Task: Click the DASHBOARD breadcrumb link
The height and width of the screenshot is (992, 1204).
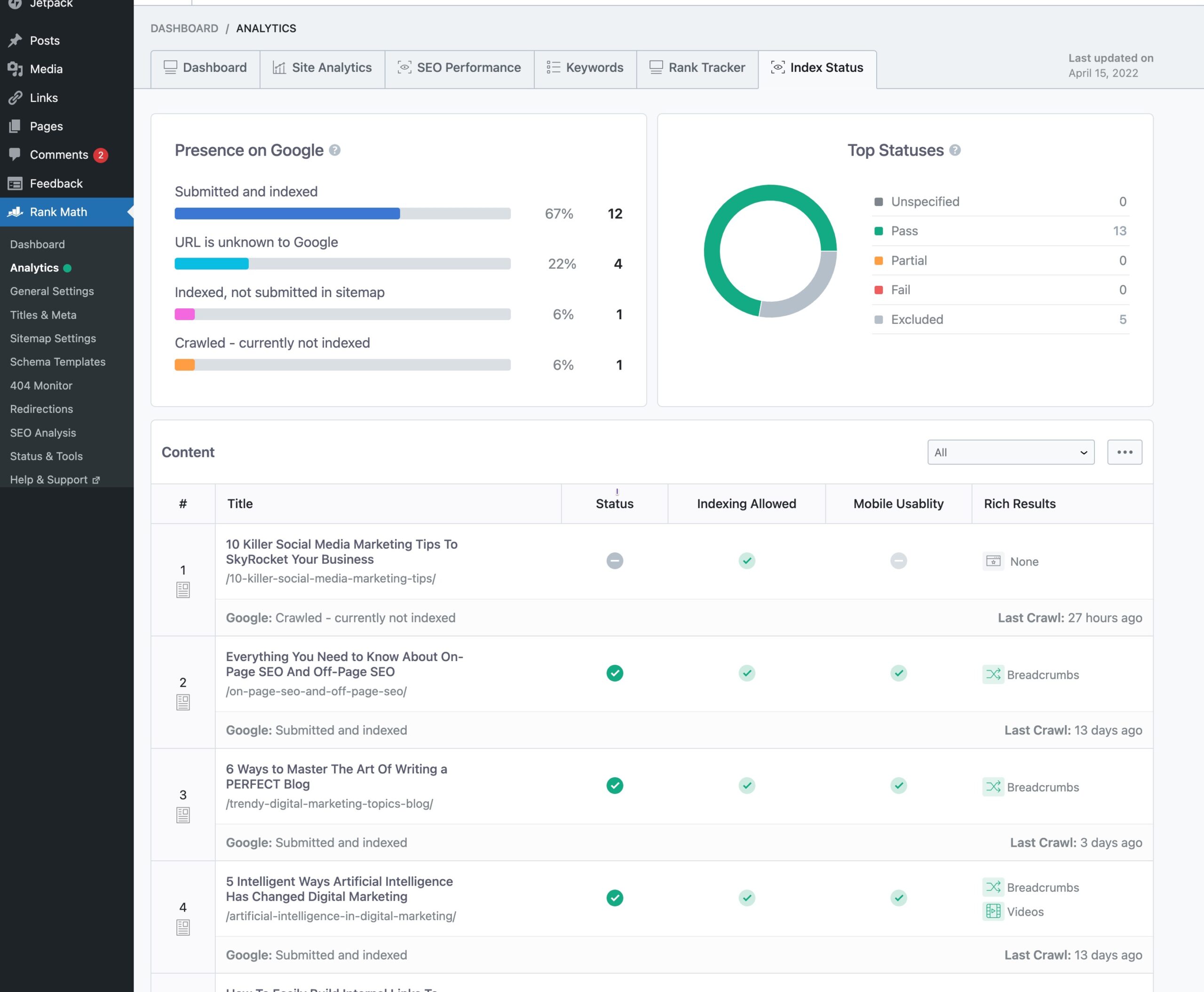Action: (x=184, y=29)
